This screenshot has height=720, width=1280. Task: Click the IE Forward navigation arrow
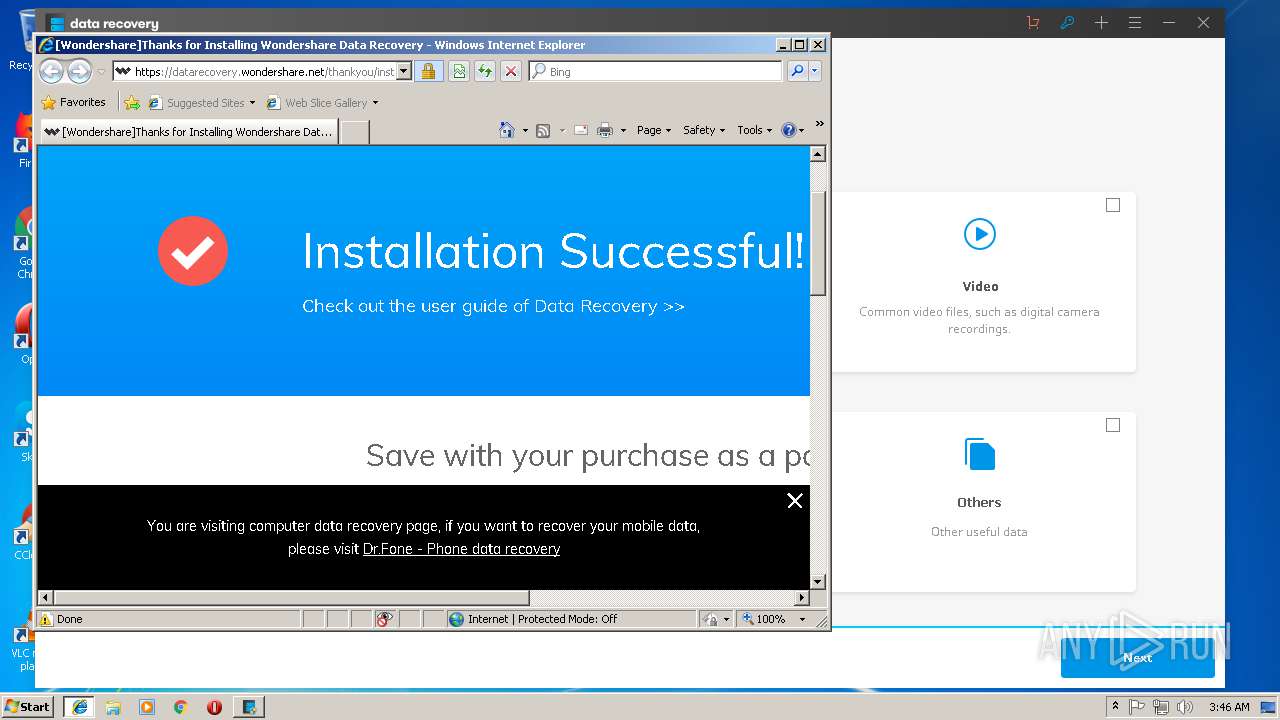tap(79, 71)
